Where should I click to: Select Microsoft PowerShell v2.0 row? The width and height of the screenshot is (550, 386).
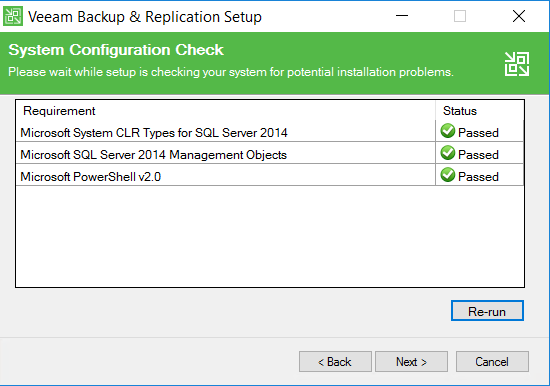[270, 176]
